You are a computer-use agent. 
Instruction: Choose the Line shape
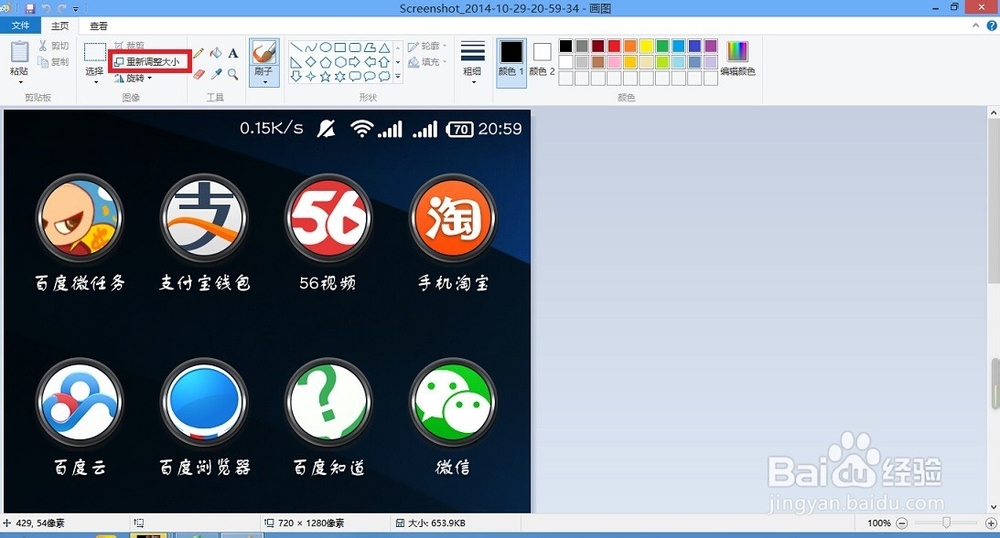coord(296,47)
